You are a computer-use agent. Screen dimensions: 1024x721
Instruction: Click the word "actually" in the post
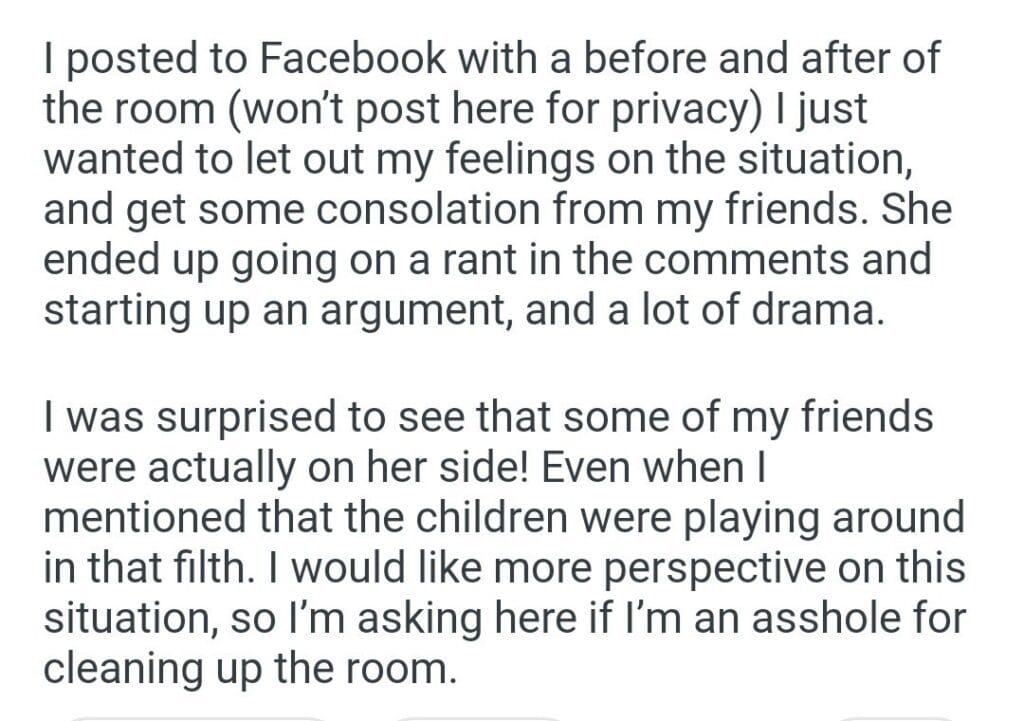pyautogui.click(x=233, y=468)
